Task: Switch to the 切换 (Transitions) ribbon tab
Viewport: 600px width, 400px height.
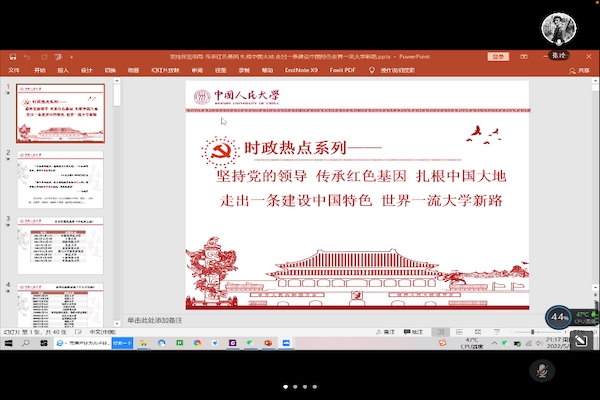Action: 110,70
